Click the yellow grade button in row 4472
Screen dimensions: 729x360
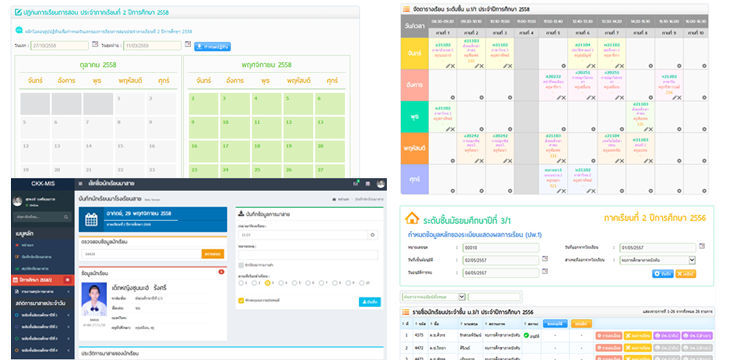point(637,347)
